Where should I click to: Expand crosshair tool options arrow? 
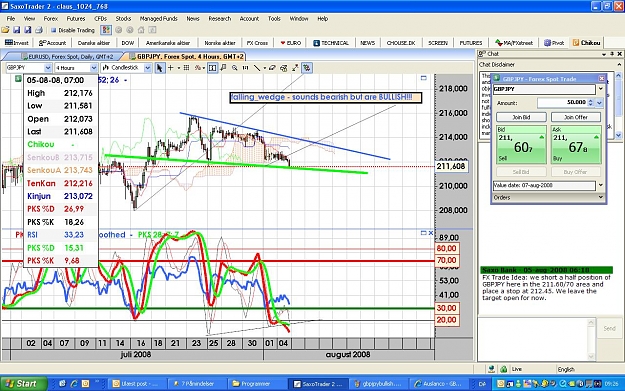(178, 68)
